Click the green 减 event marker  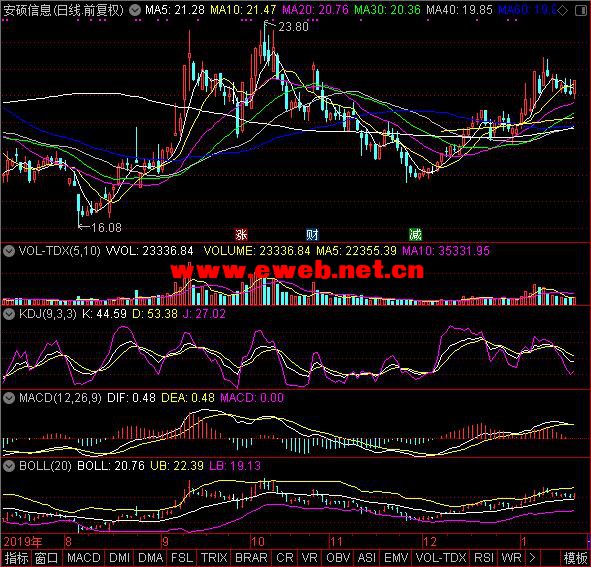[415, 234]
